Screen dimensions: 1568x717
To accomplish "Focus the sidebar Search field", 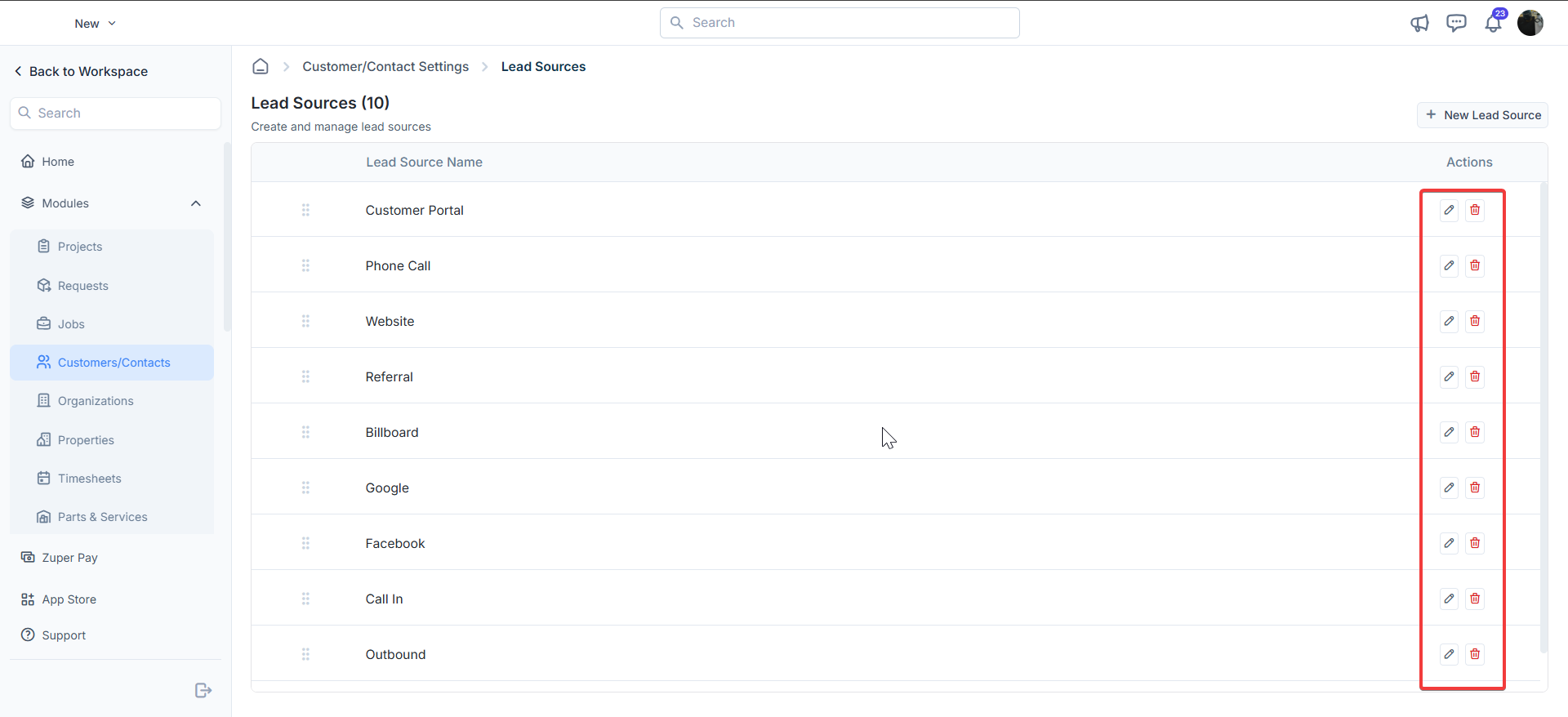I will click(115, 114).
